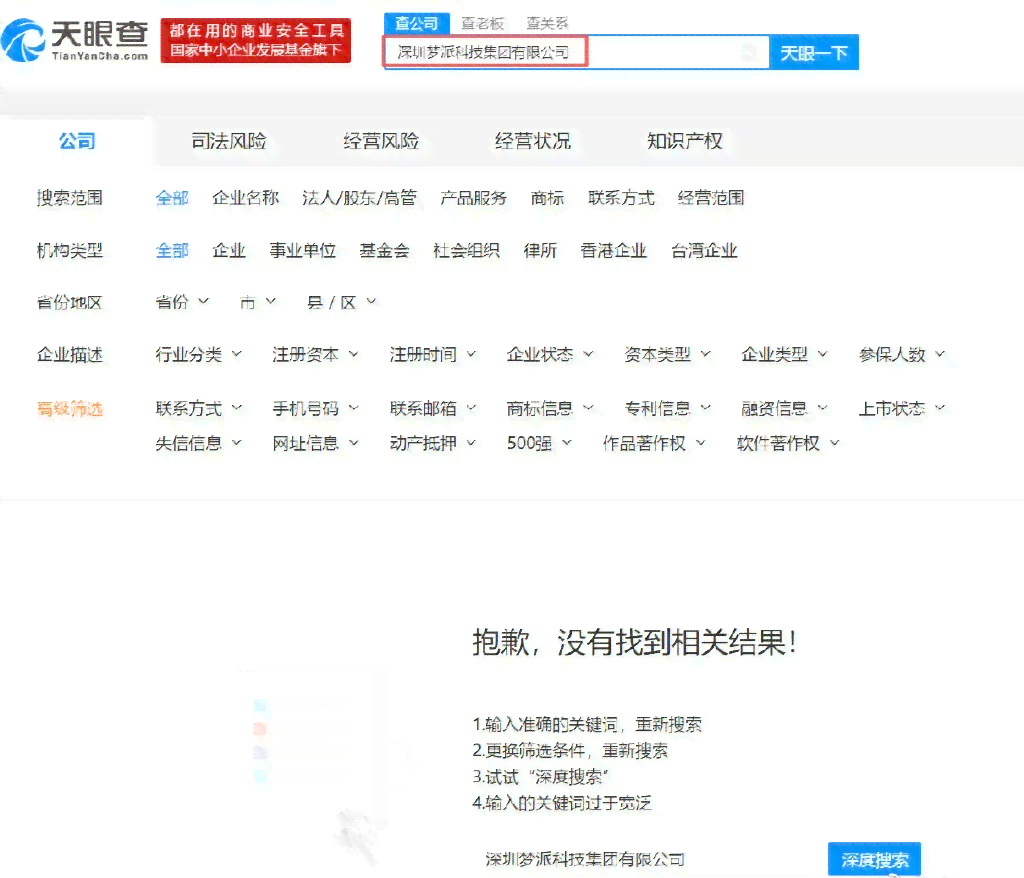The width and height of the screenshot is (1024, 878).
Task: Select the 查公司 search tab
Action: tap(417, 24)
